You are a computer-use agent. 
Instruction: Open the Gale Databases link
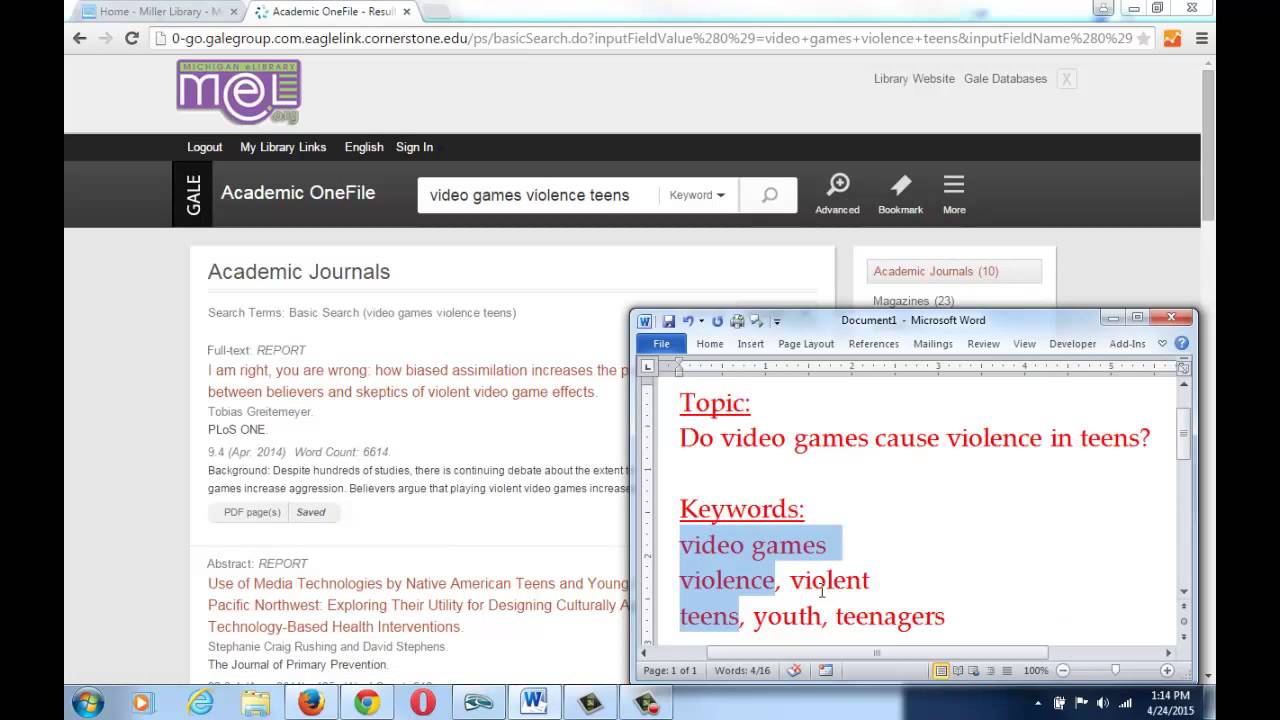(1005, 79)
